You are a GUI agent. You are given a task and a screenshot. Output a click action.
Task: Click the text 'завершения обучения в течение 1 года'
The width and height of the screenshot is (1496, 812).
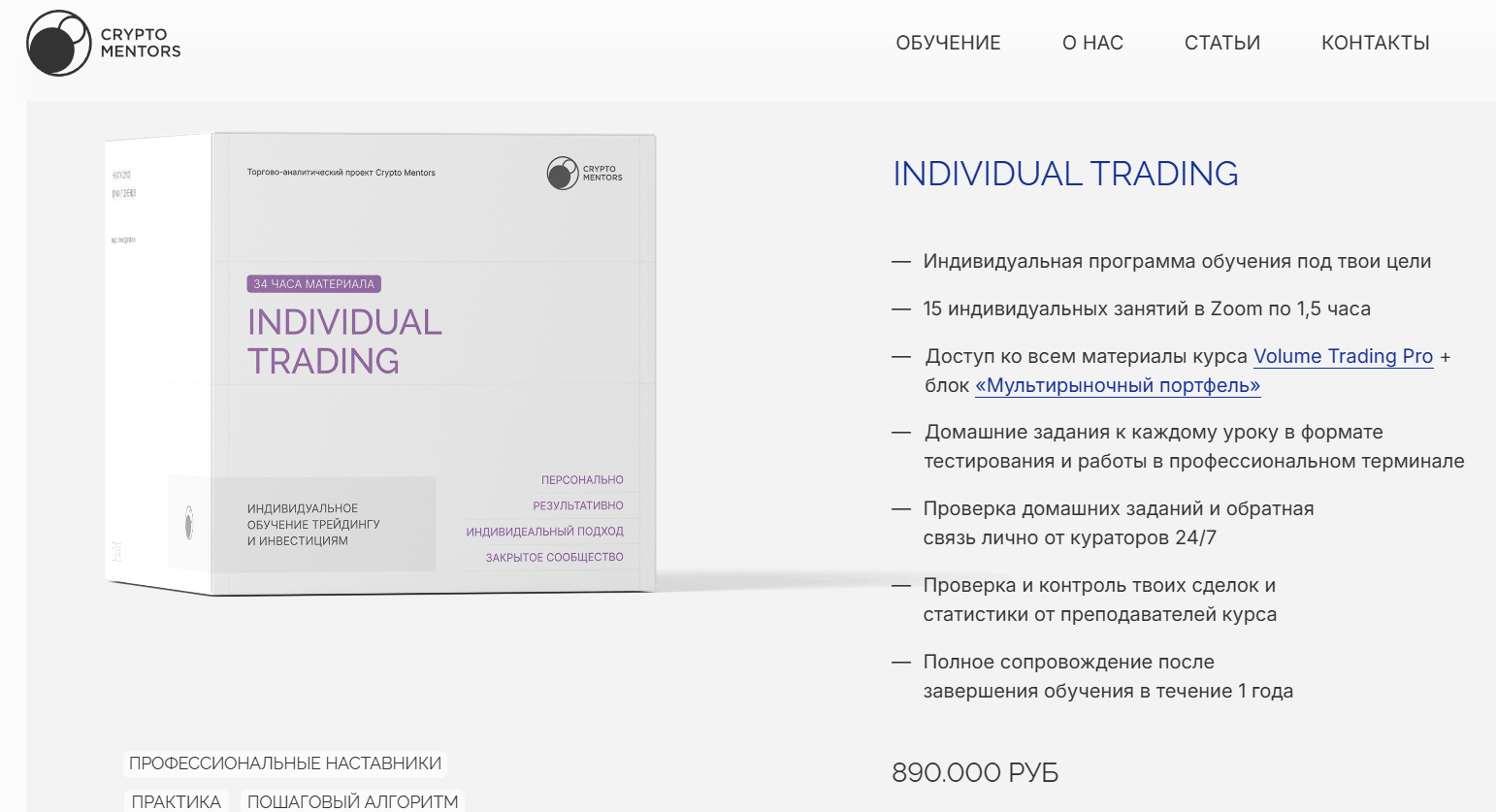click(x=1108, y=691)
